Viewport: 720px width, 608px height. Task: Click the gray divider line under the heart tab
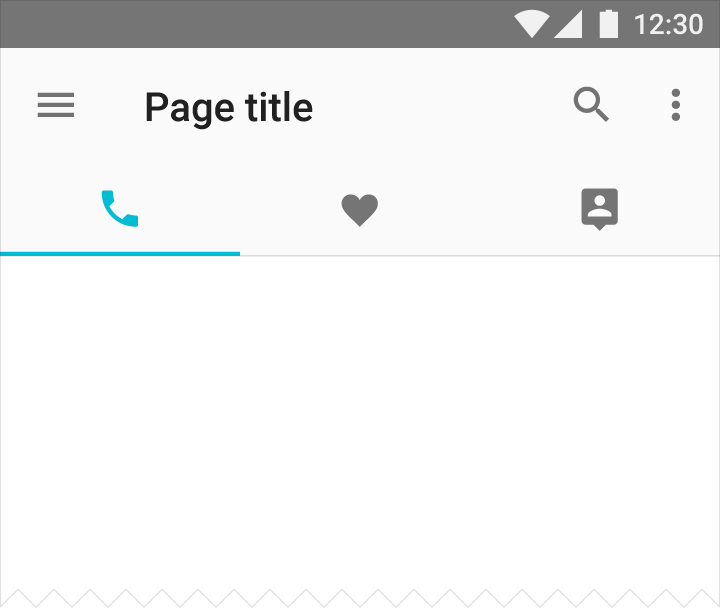coord(360,255)
